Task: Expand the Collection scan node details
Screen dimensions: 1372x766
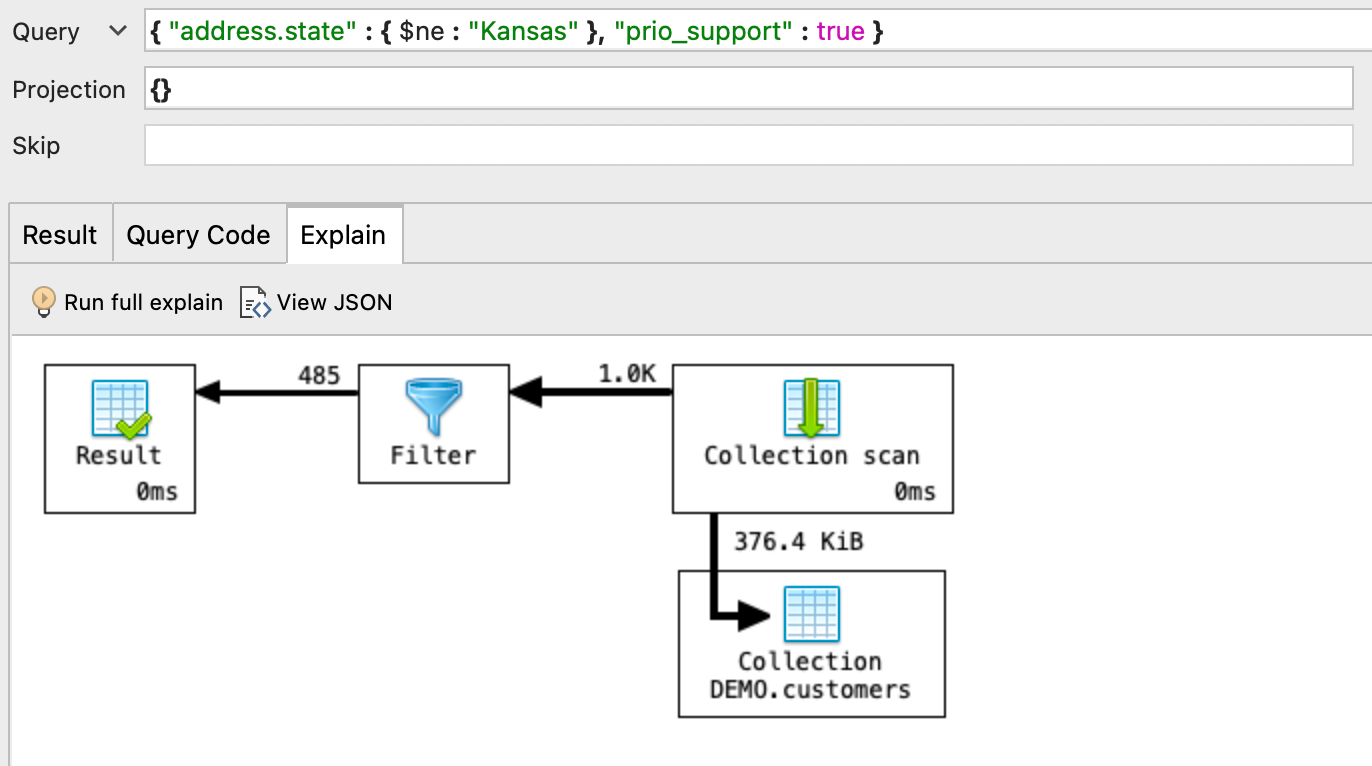Action: pyautogui.click(x=812, y=455)
